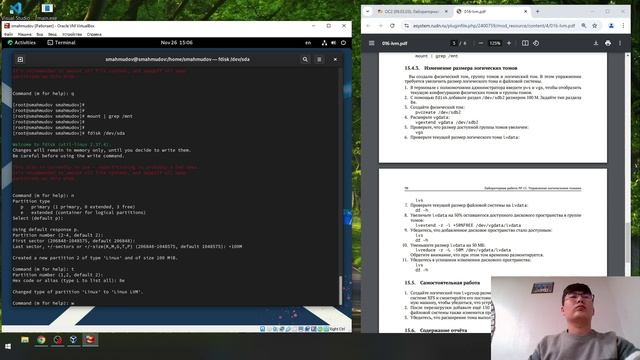Open a new Chrome tab
The height and width of the screenshot is (360, 640).
(x=538, y=11)
